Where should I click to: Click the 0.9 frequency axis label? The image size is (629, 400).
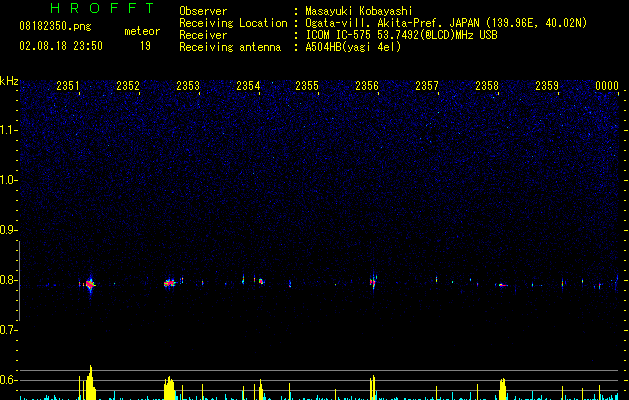click(8, 230)
